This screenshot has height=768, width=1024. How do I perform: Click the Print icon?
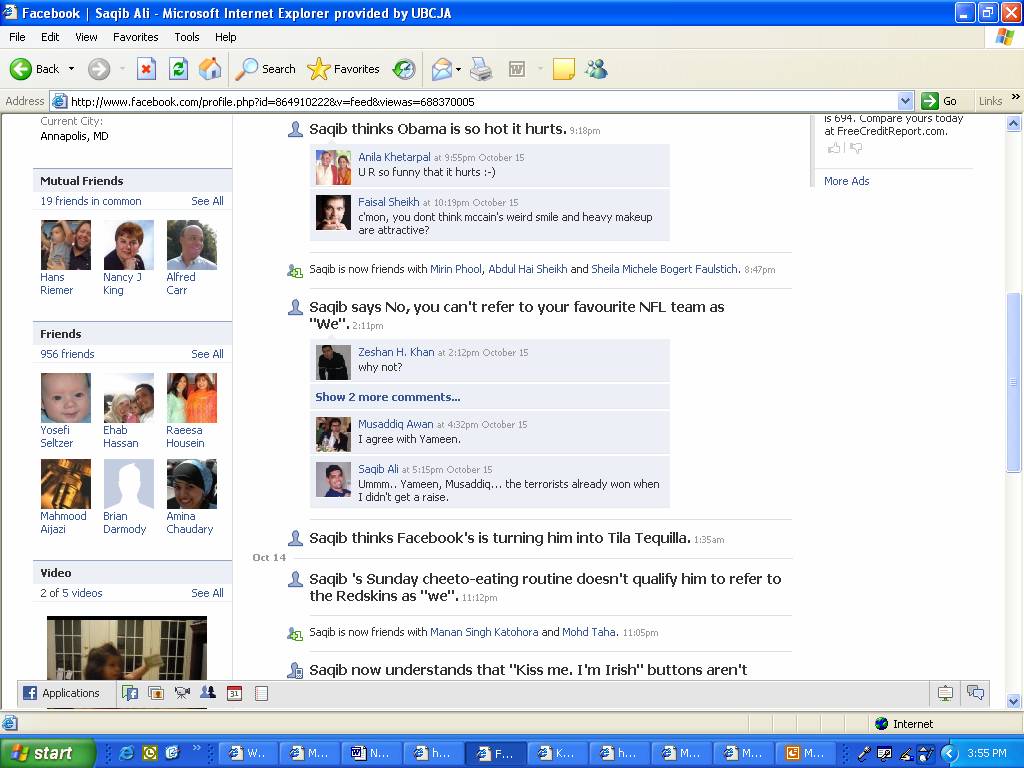481,69
